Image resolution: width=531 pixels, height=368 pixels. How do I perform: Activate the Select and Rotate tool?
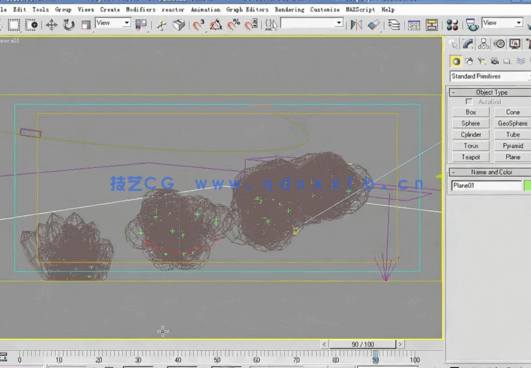(x=69, y=25)
